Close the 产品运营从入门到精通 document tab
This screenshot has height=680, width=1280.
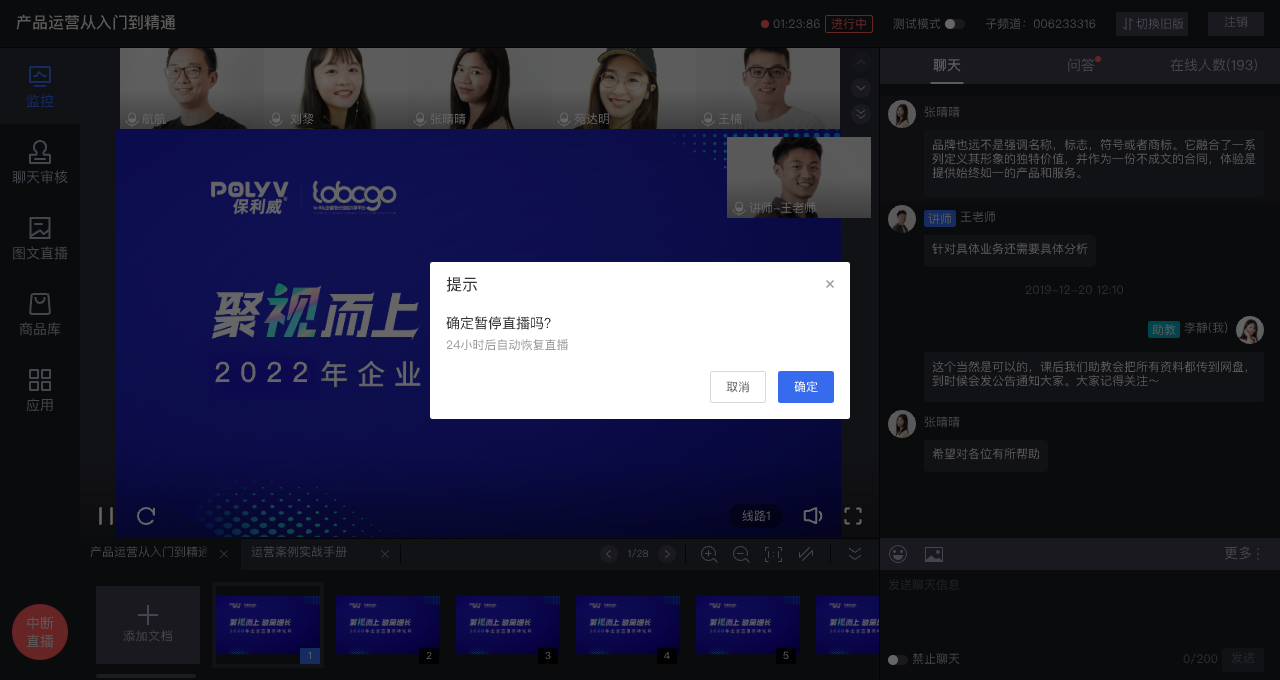(224, 554)
